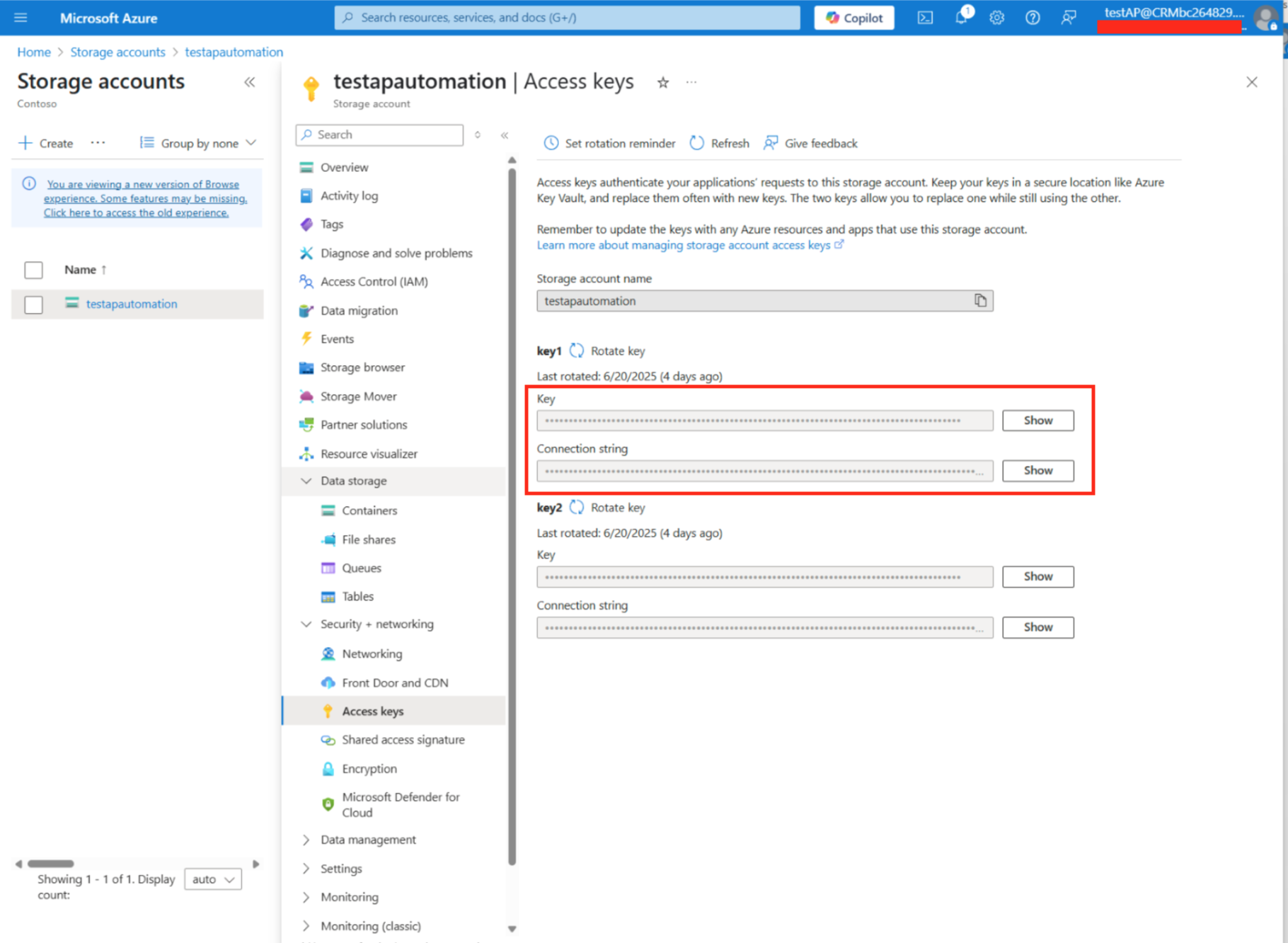Rotate key1 using the rotate icon
The width and height of the screenshot is (1288, 943).
click(x=577, y=351)
